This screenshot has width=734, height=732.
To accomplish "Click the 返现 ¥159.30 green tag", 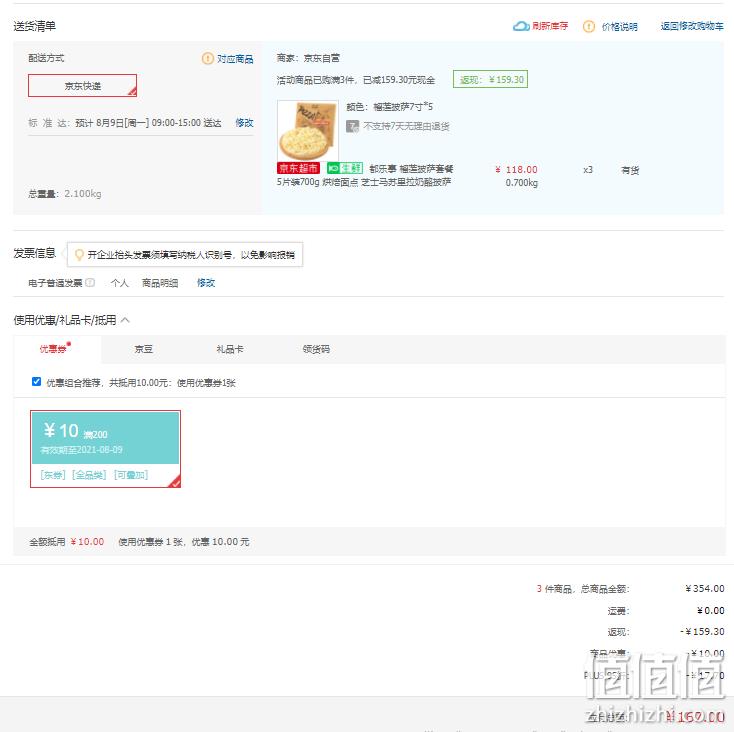I will (490, 80).
